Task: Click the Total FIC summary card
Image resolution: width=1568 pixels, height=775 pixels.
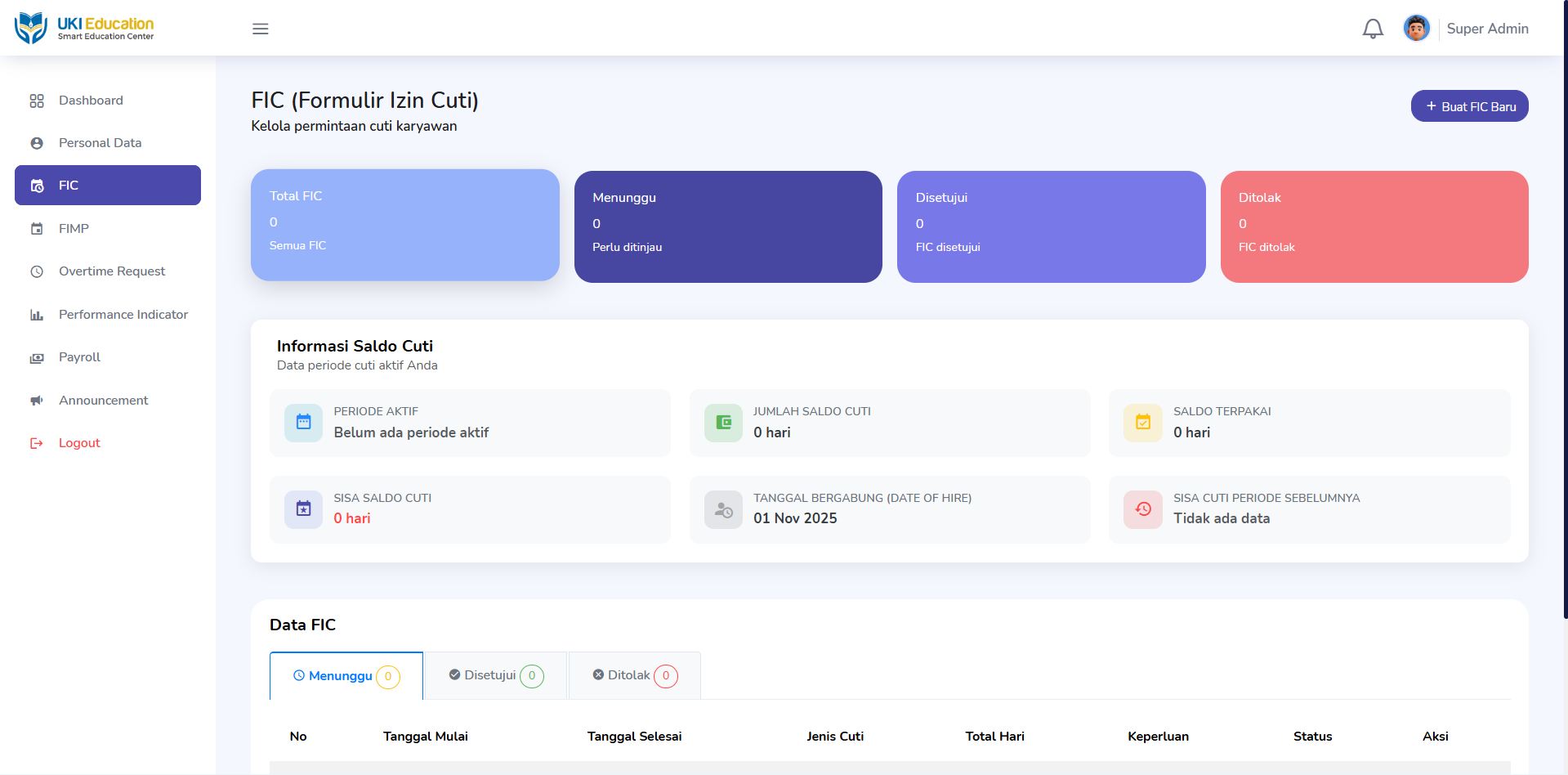Action: [x=405, y=226]
